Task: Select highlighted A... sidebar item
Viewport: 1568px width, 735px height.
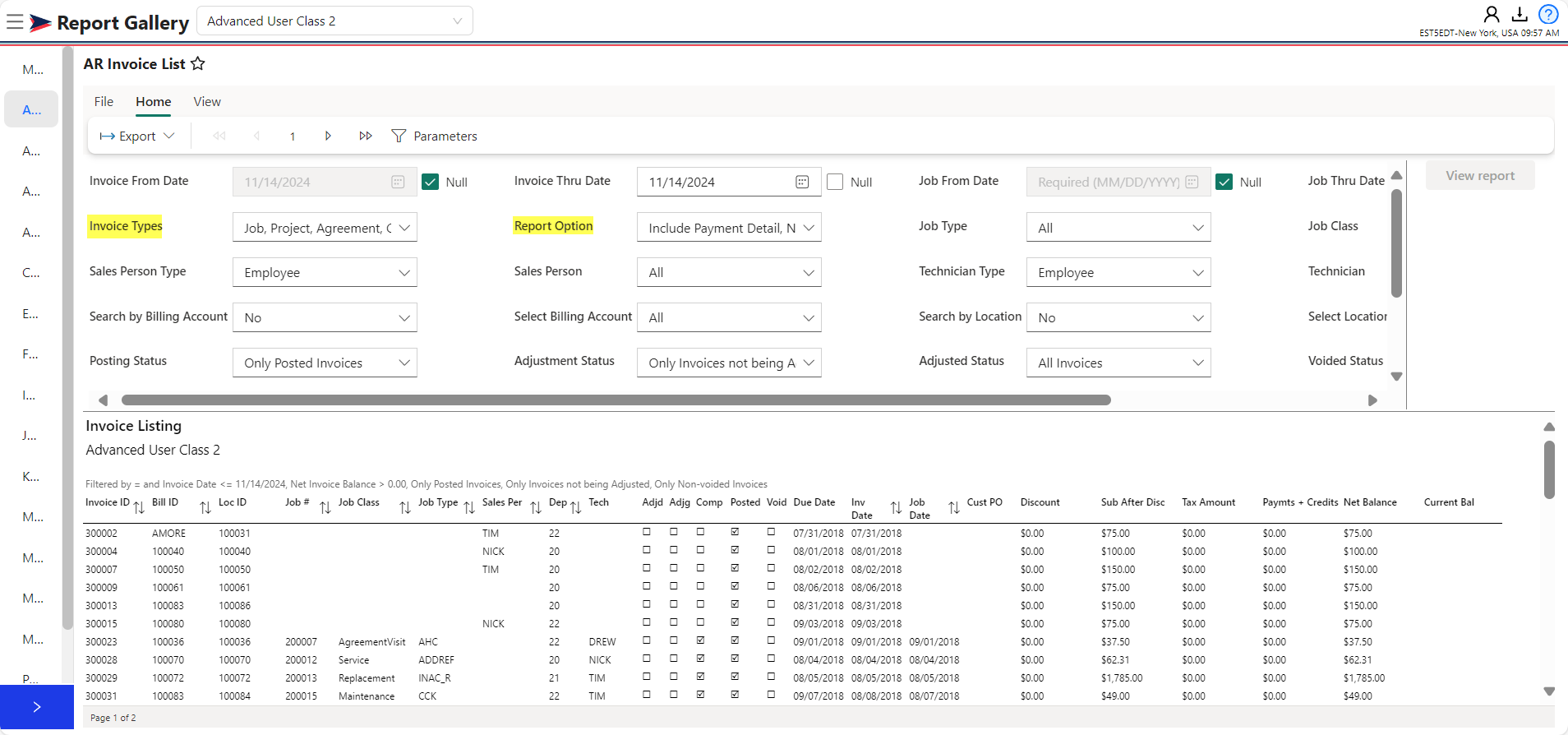Action: (x=31, y=109)
